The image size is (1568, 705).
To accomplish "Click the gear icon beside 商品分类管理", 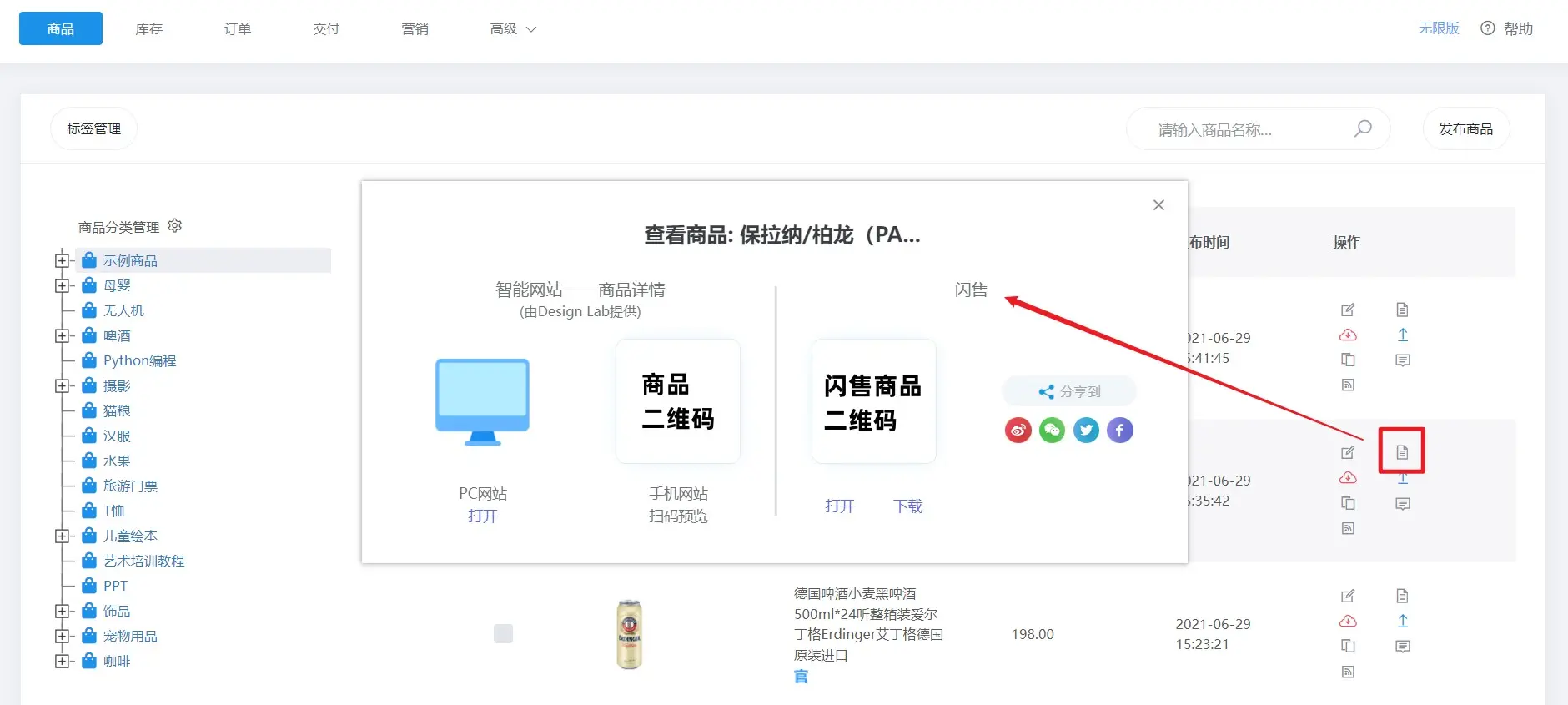I will point(175,226).
